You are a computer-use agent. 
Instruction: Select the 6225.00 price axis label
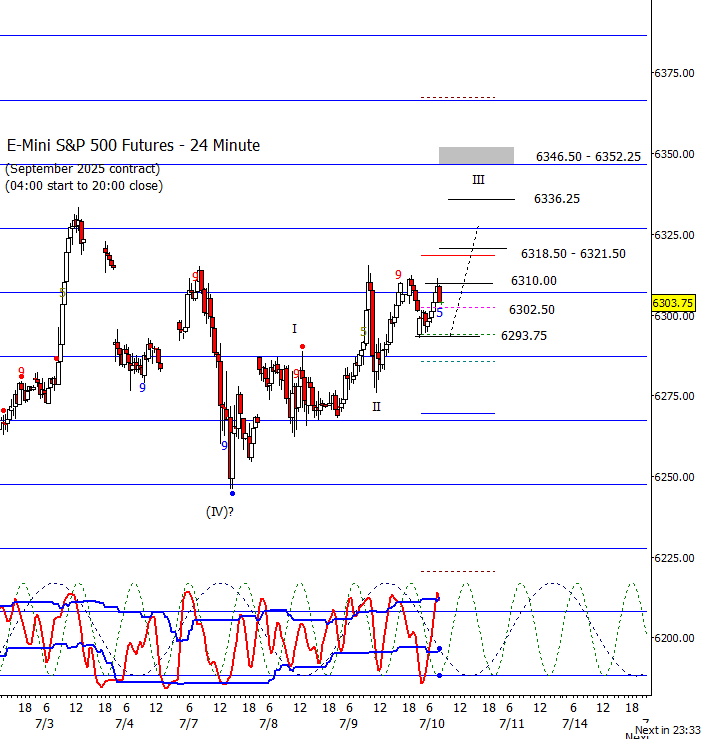tap(674, 558)
